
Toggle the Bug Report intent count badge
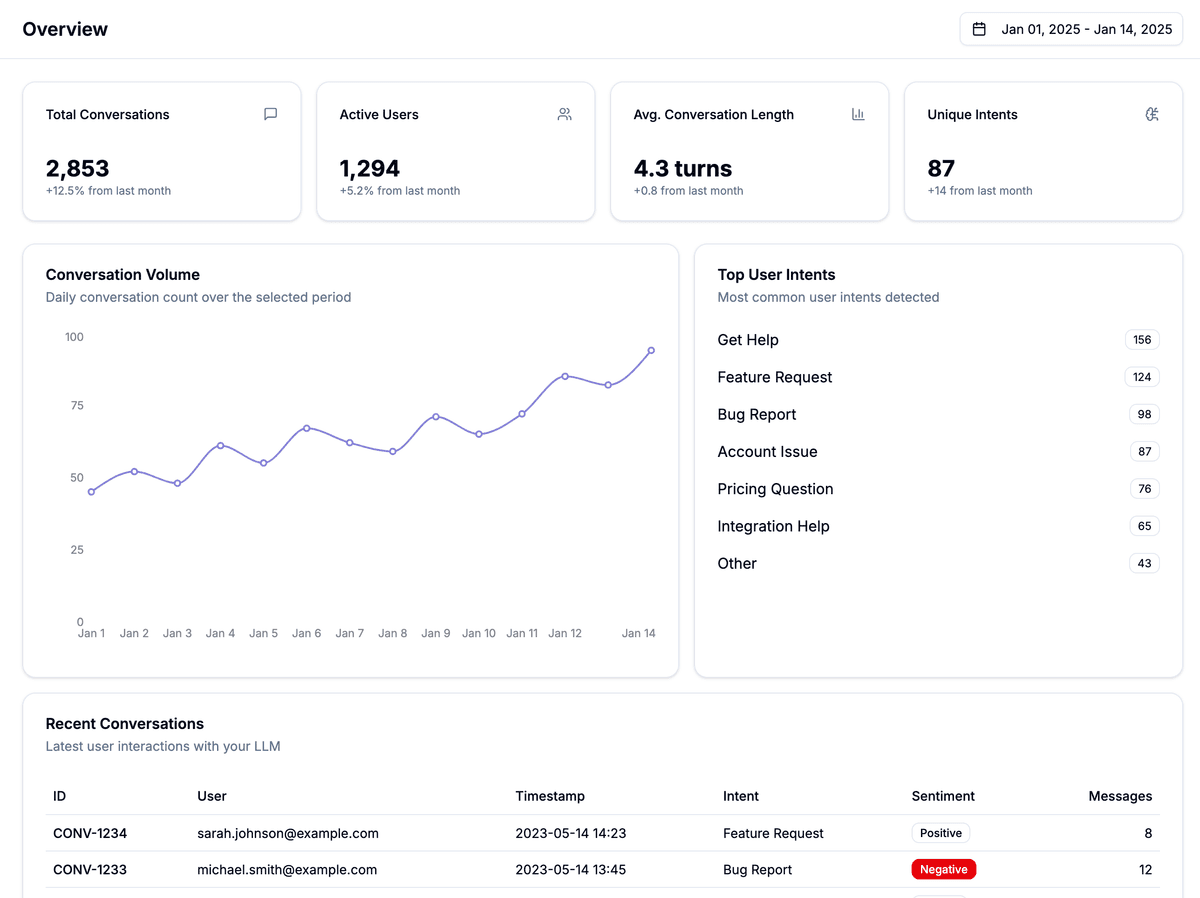(1144, 414)
